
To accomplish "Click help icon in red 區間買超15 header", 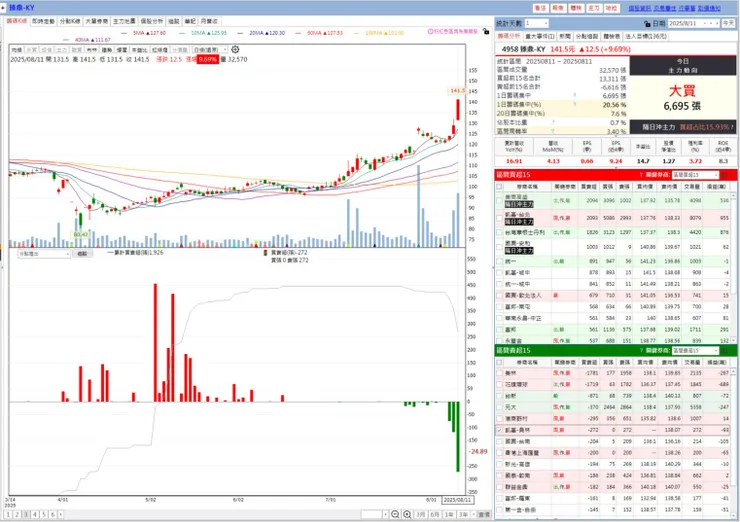I will click(x=641, y=175).
